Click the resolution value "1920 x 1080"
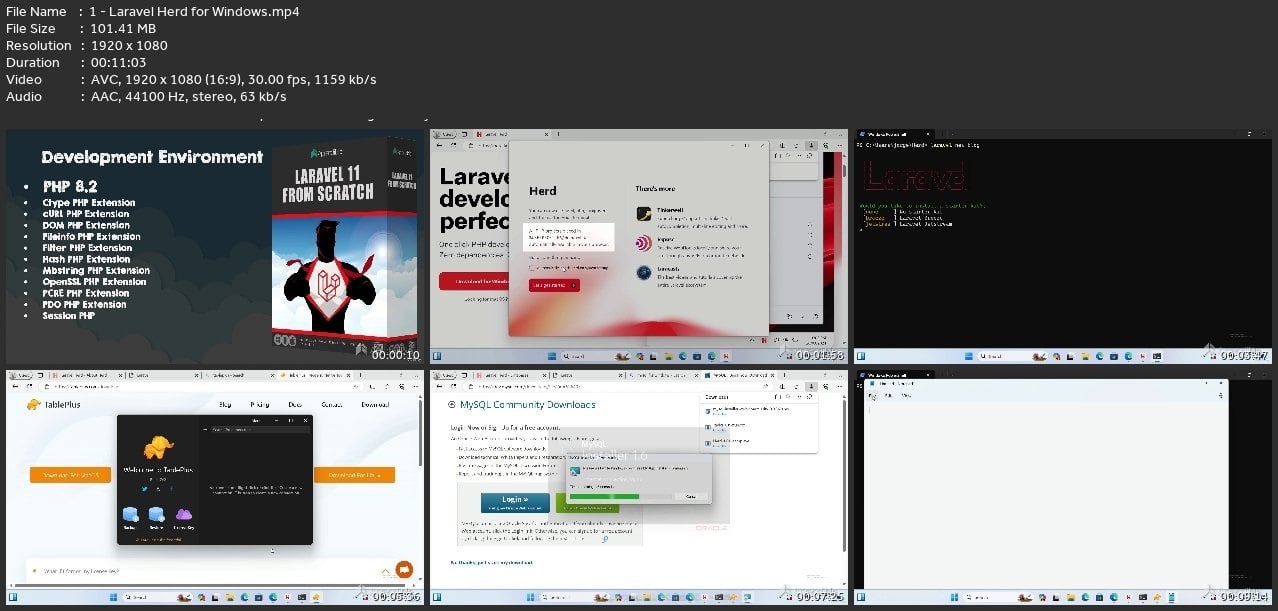This screenshot has height=611, width=1278. [129, 46]
